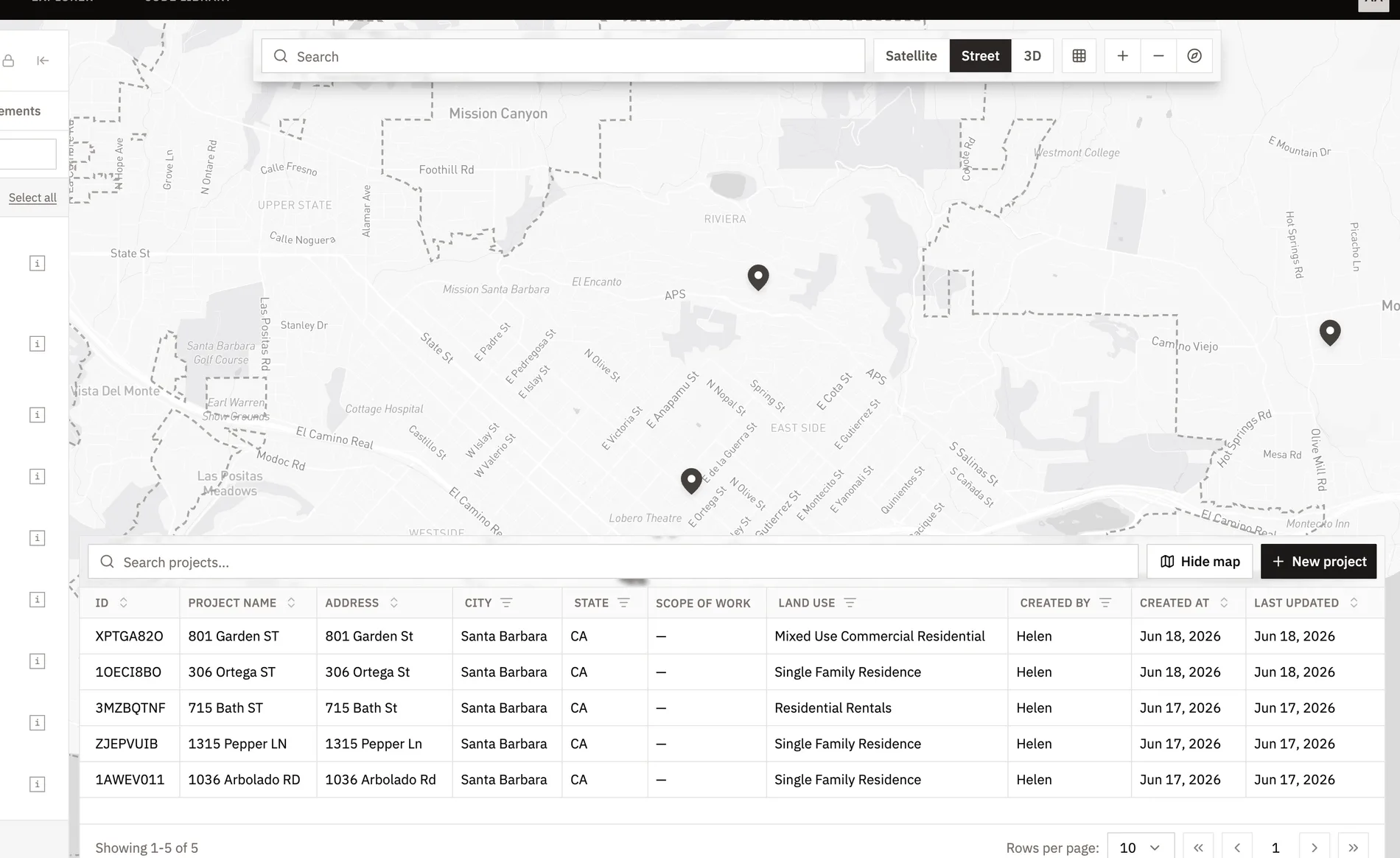
Task: Open project ZJEPVUIB row
Action: (x=732, y=744)
